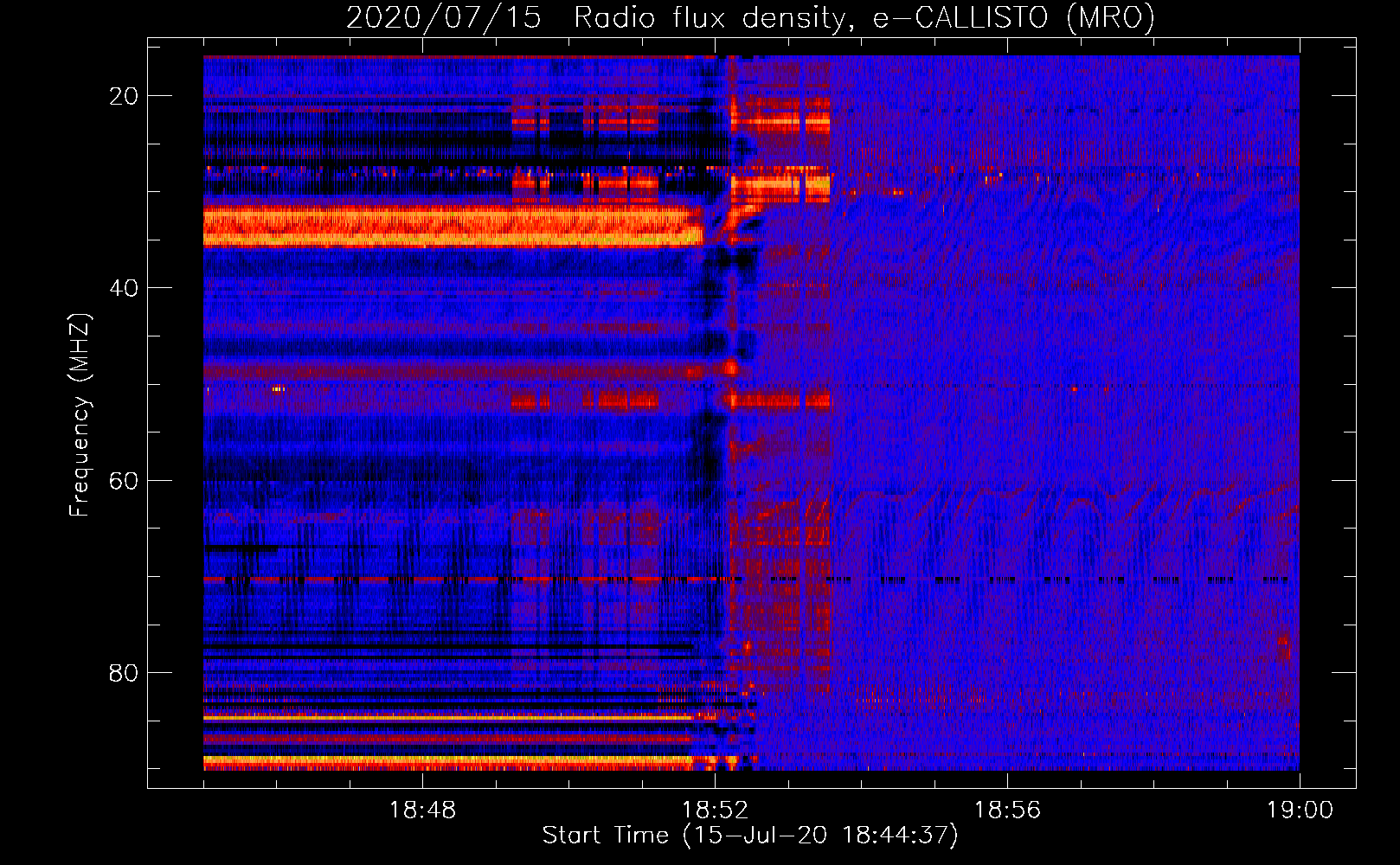The height and width of the screenshot is (865, 1400).
Task: Click the plot title '2020/07/15 Radio flux density'
Action: click(750, 17)
